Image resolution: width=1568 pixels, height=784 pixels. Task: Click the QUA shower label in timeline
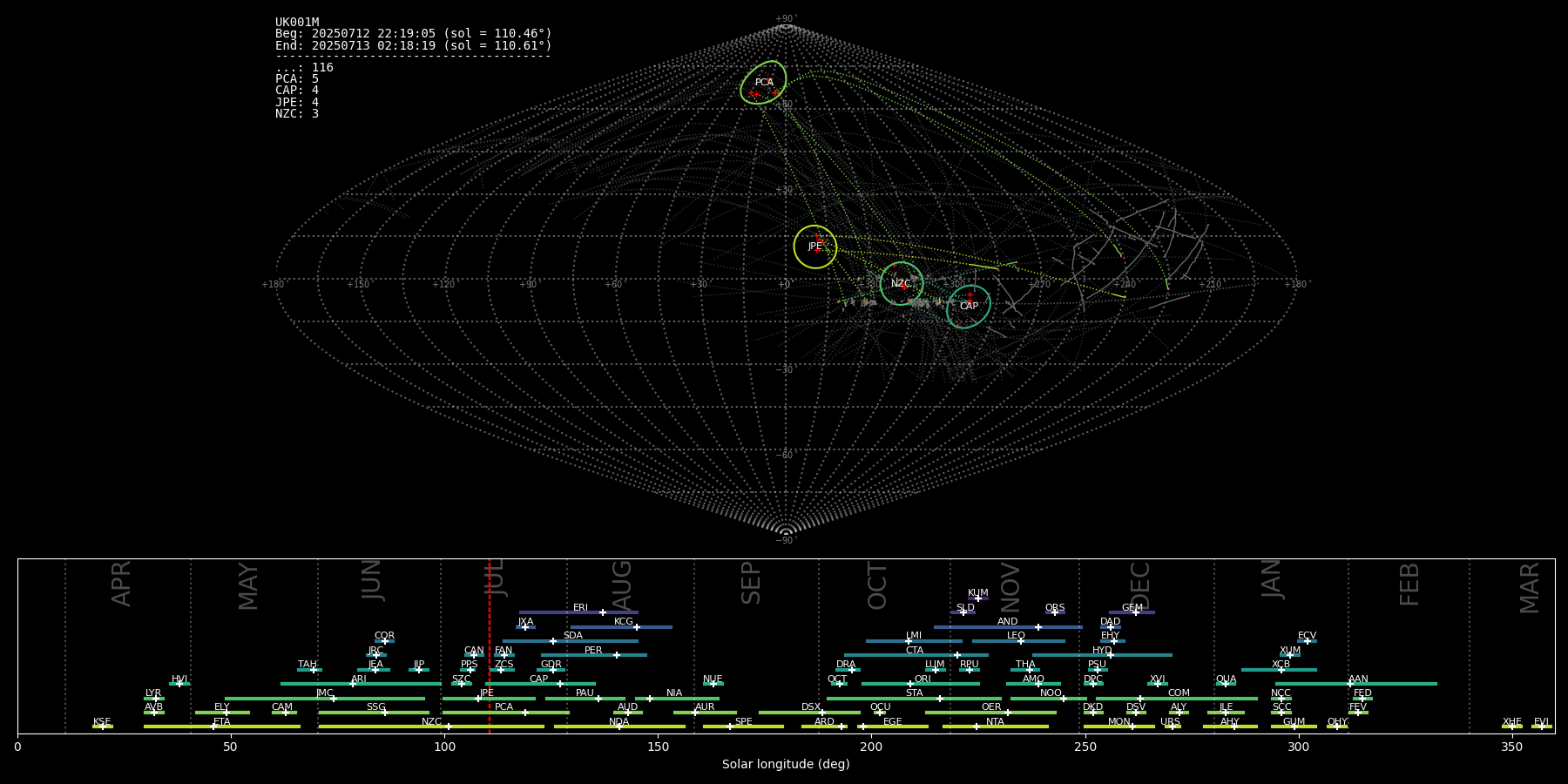(x=1226, y=679)
